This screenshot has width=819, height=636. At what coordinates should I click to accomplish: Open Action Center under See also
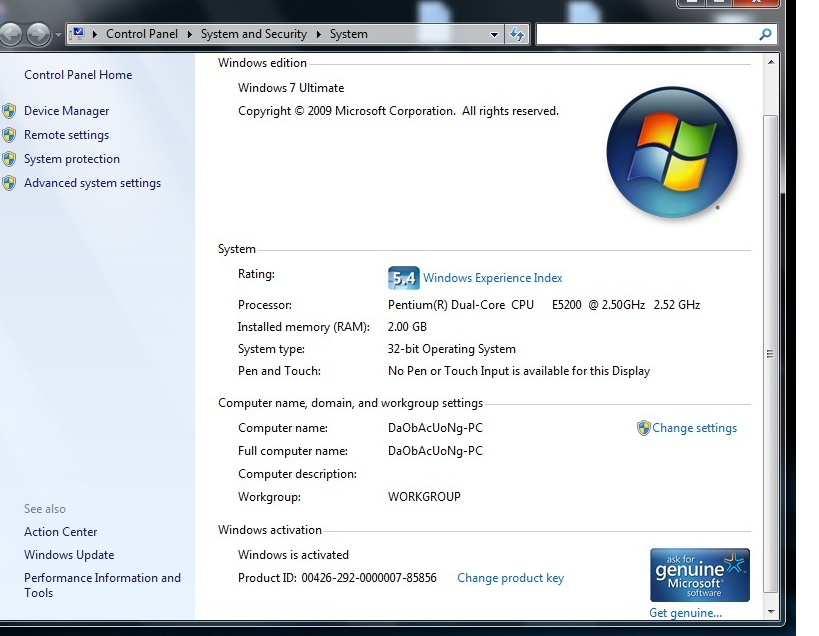tap(61, 532)
